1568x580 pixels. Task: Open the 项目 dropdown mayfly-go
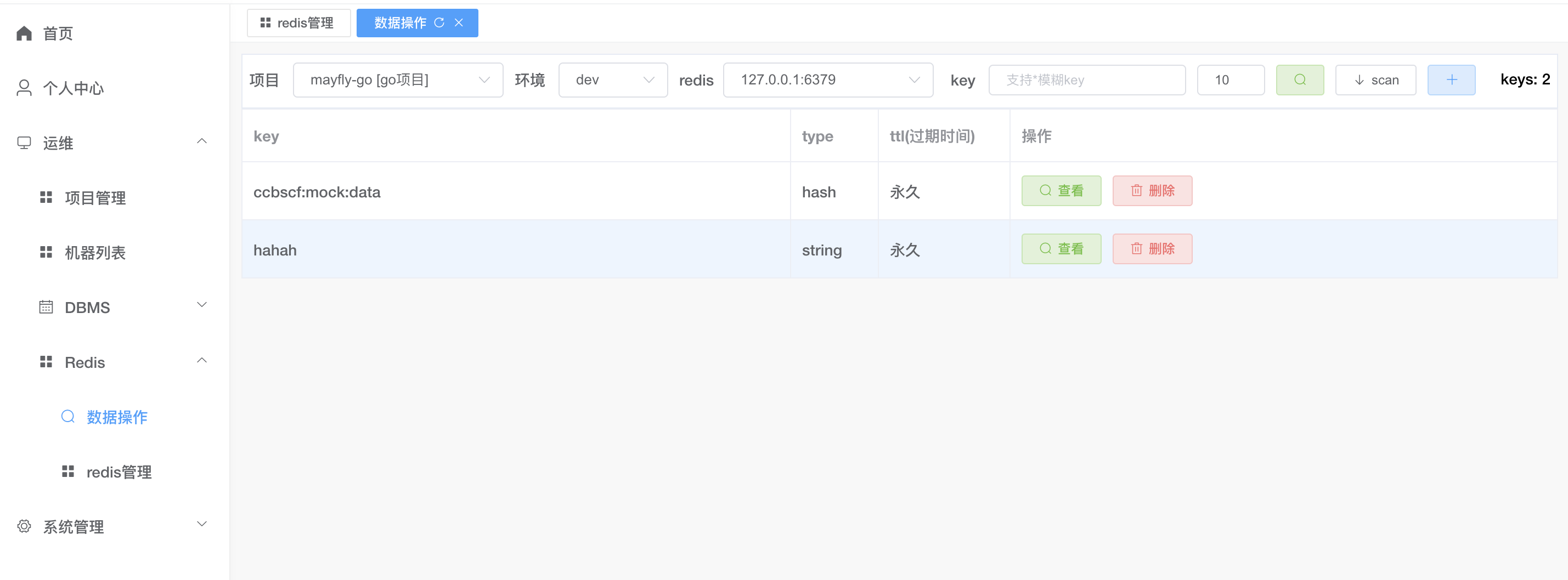click(398, 79)
